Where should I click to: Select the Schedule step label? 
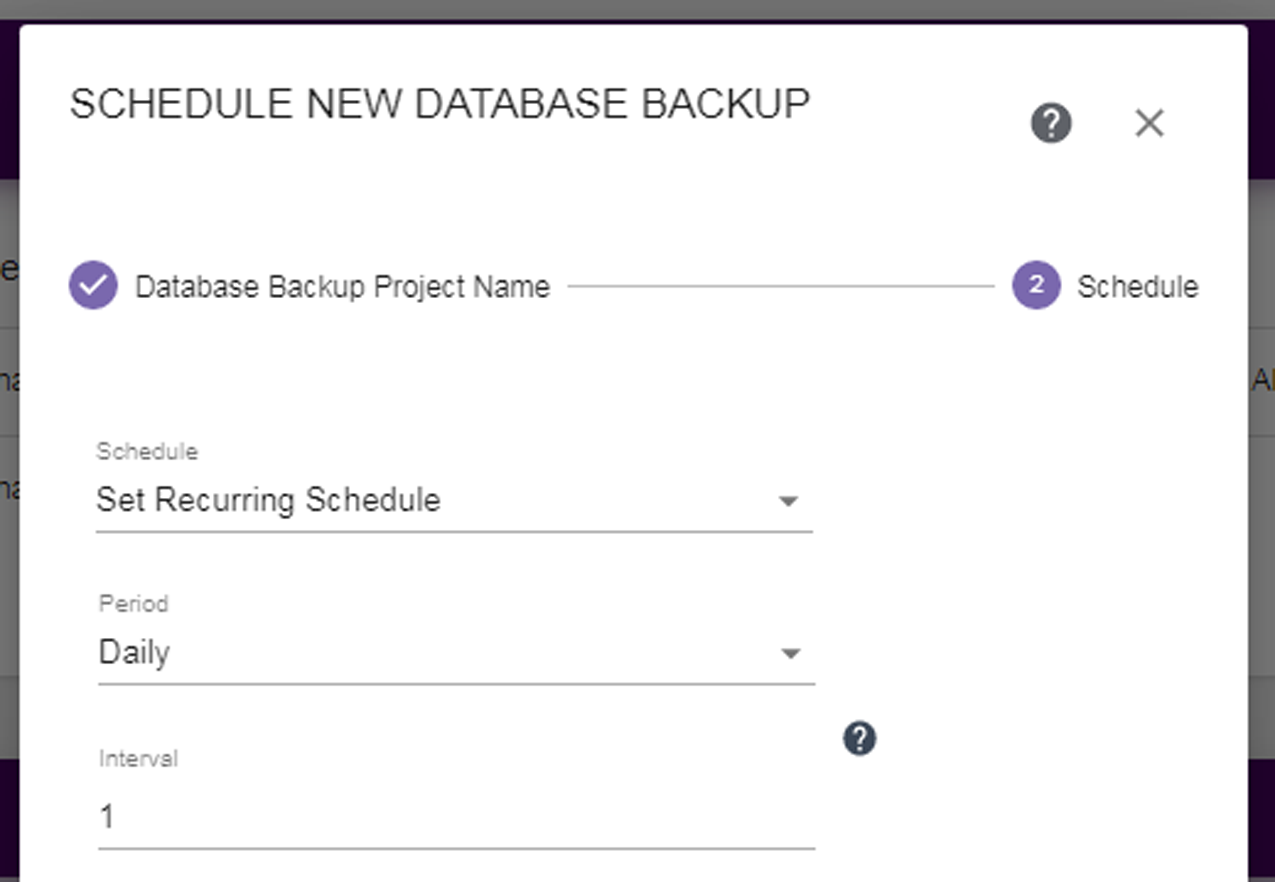pyautogui.click(x=1137, y=287)
